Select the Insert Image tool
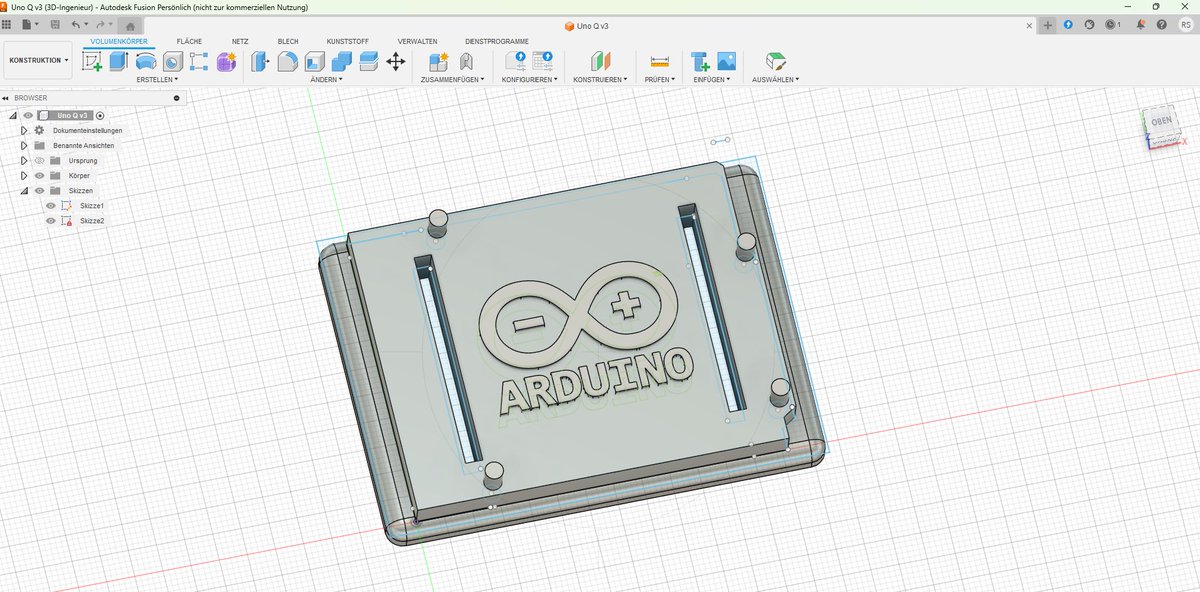Viewport: 1200px width, 592px height. coord(727,61)
